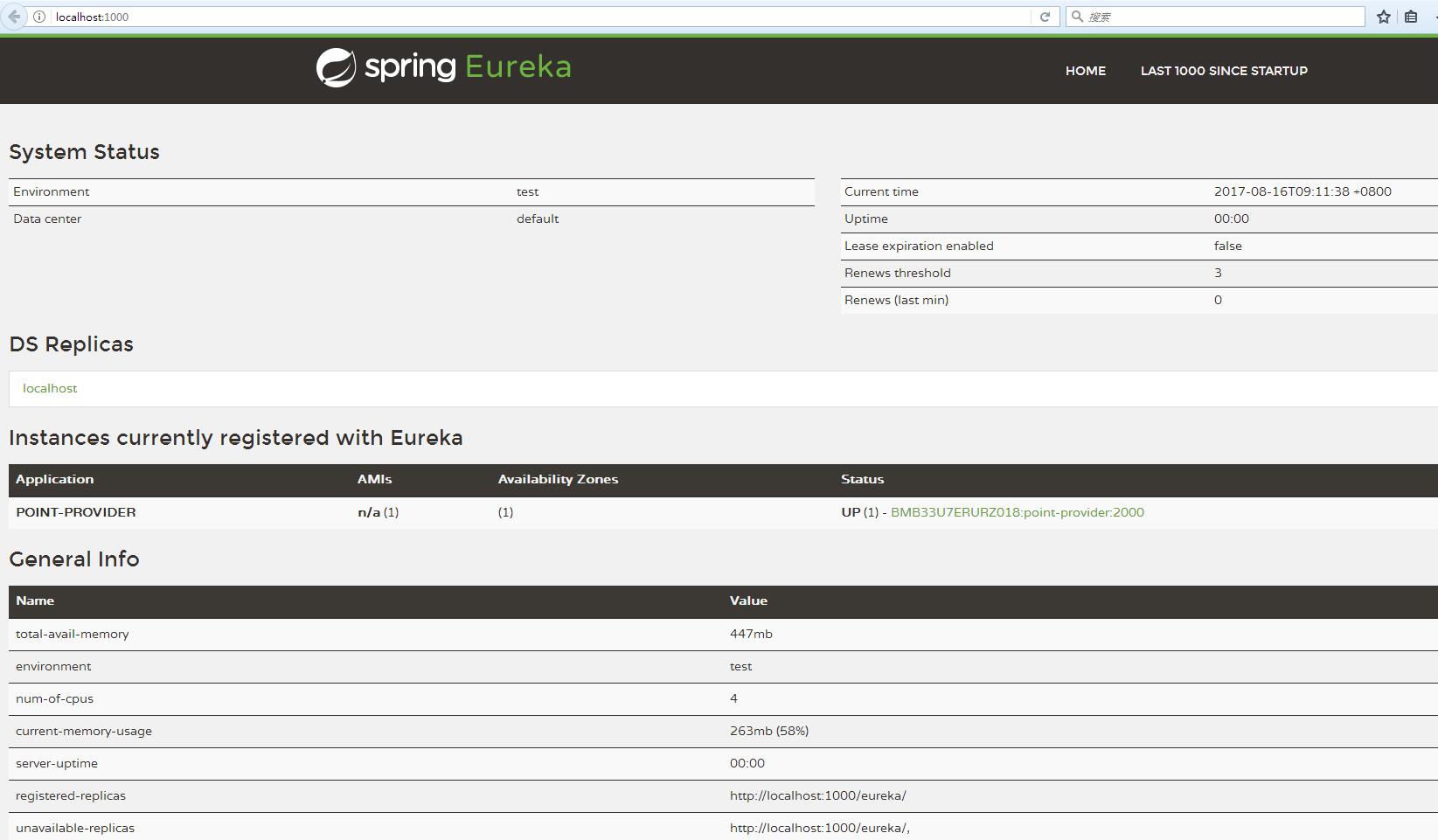This screenshot has width=1438, height=840.
Task: Click the Spring Eureka logo
Action: [443, 67]
